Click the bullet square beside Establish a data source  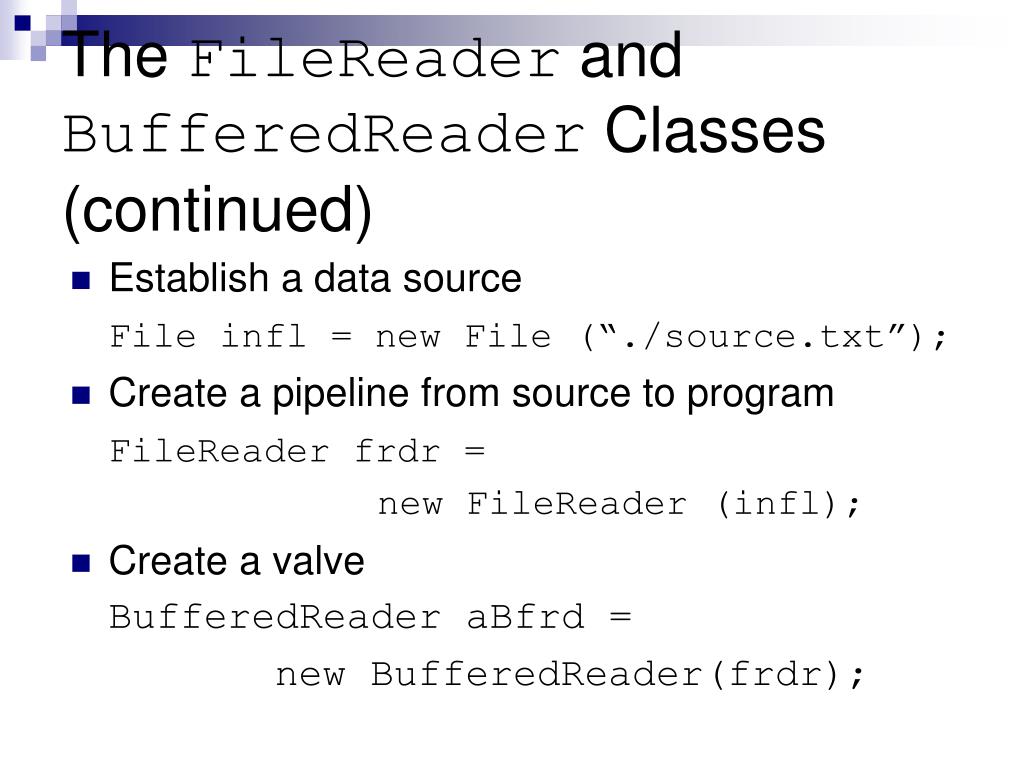click(81, 280)
